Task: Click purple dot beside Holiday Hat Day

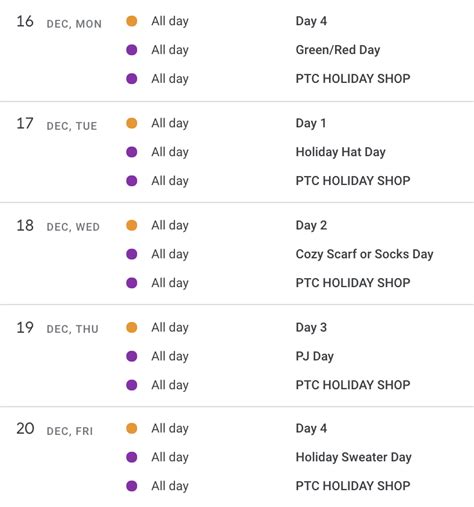Action: click(132, 152)
